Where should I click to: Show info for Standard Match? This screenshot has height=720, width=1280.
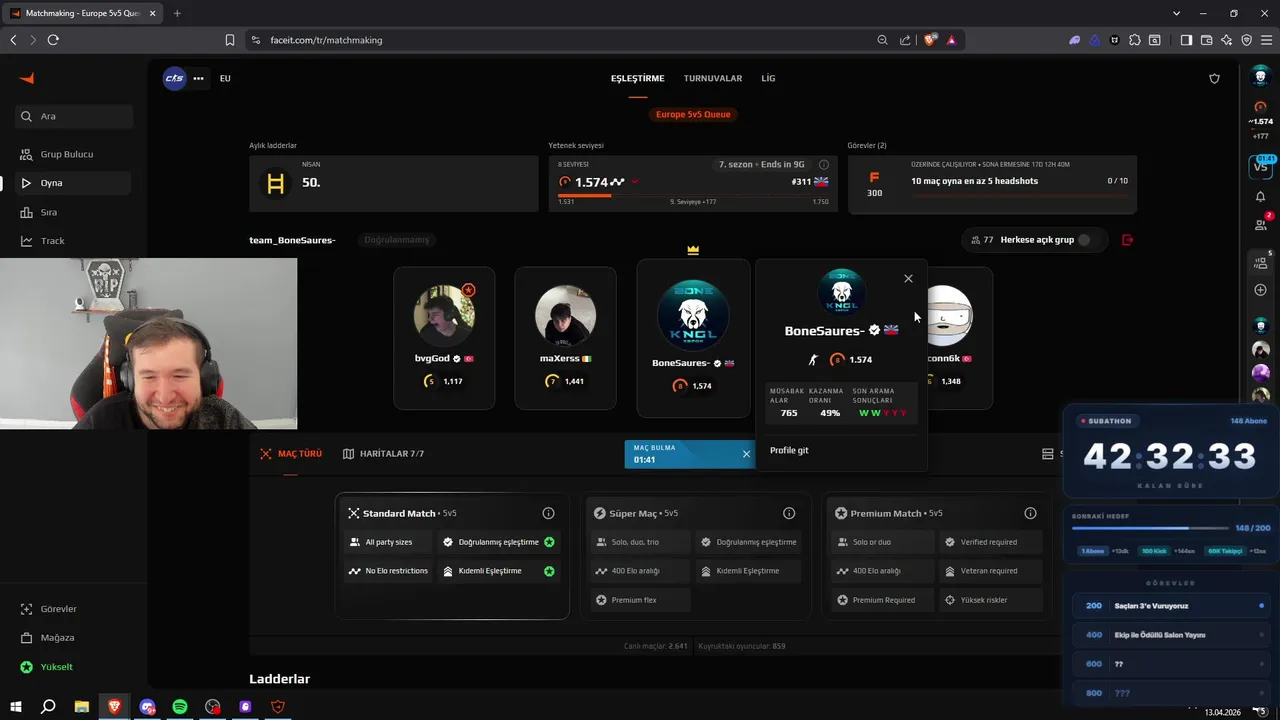point(548,513)
